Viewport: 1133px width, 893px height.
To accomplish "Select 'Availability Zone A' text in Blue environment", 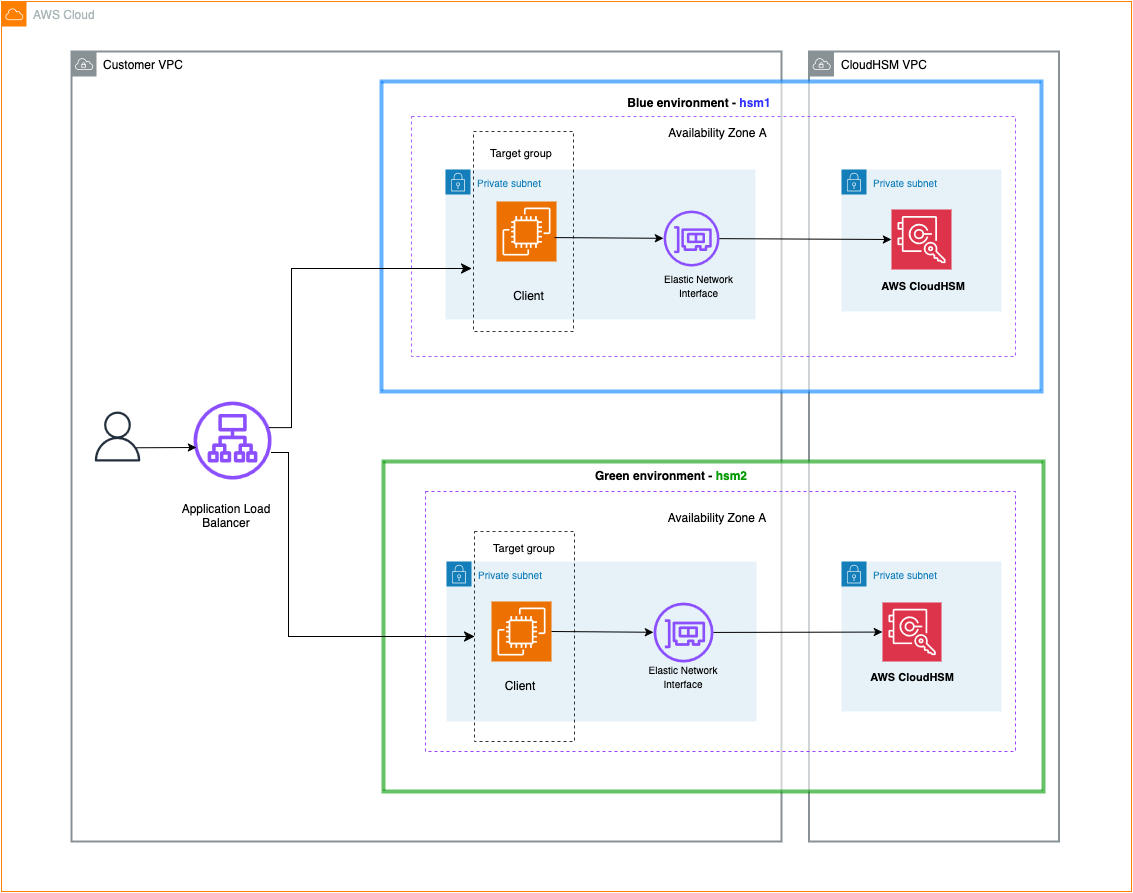I will [x=717, y=133].
